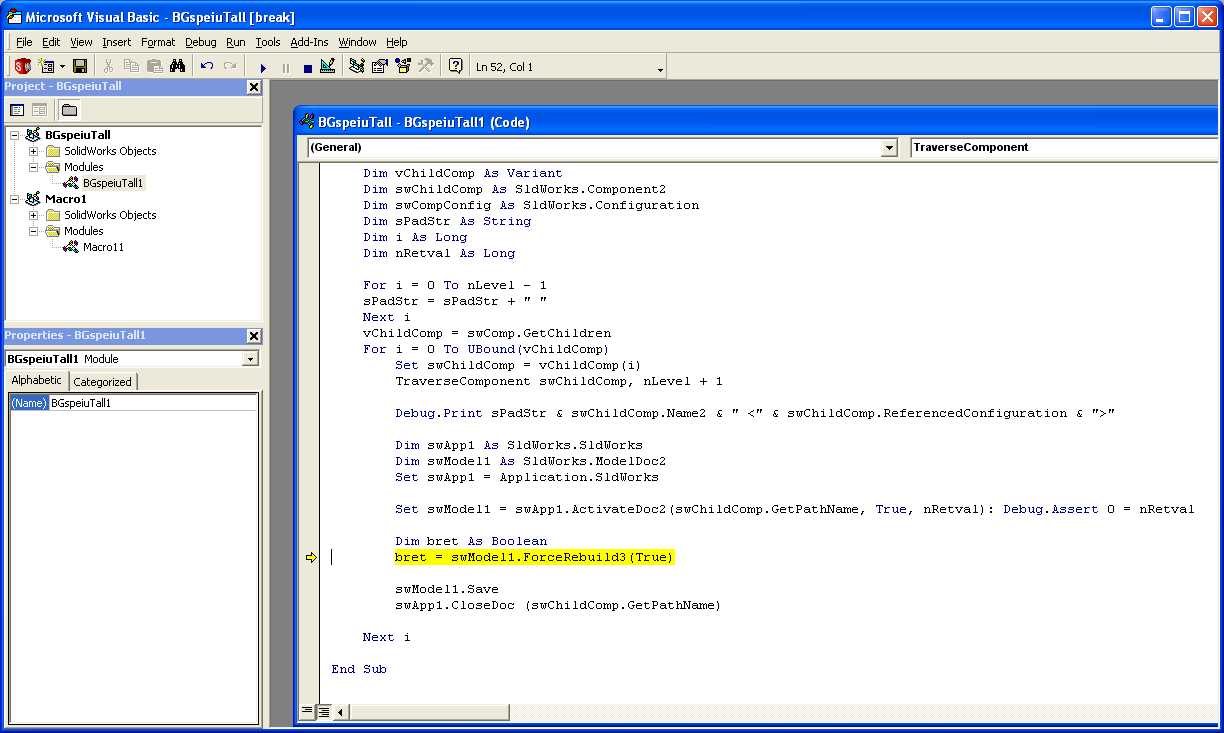Image resolution: width=1224 pixels, height=733 pixels.
Task: Toggle Folders view in Project panel
Action: 69,110
